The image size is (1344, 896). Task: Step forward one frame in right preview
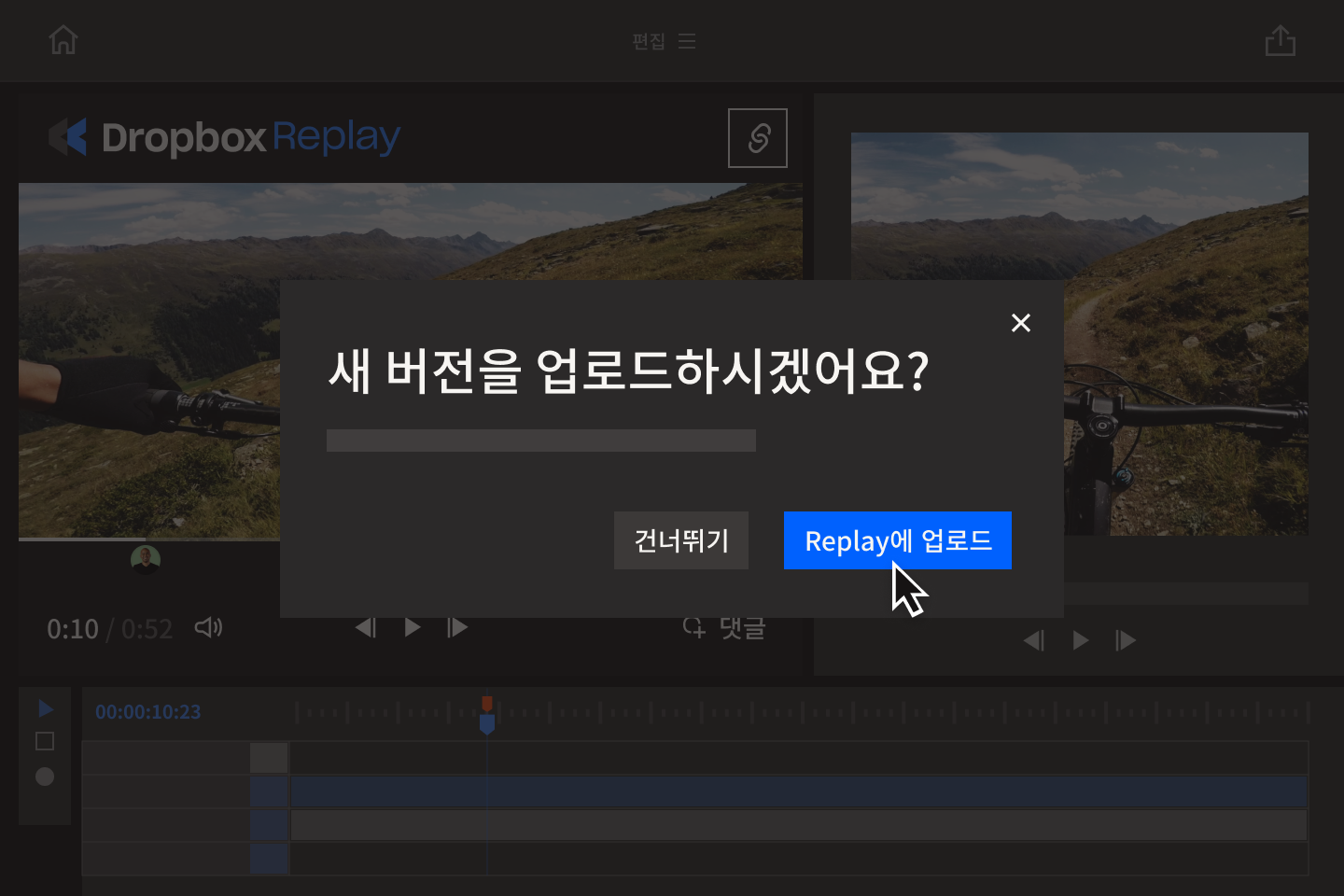pyautogui.click(x=1126, y=640)
